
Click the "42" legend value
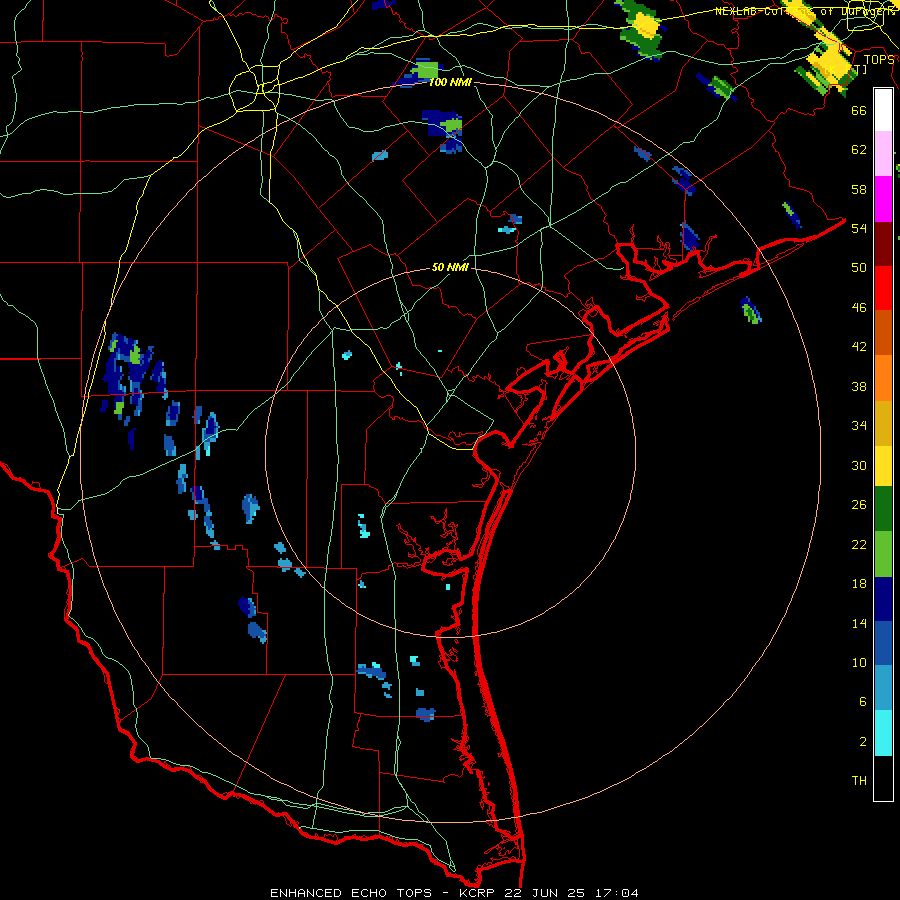[859, 347]
